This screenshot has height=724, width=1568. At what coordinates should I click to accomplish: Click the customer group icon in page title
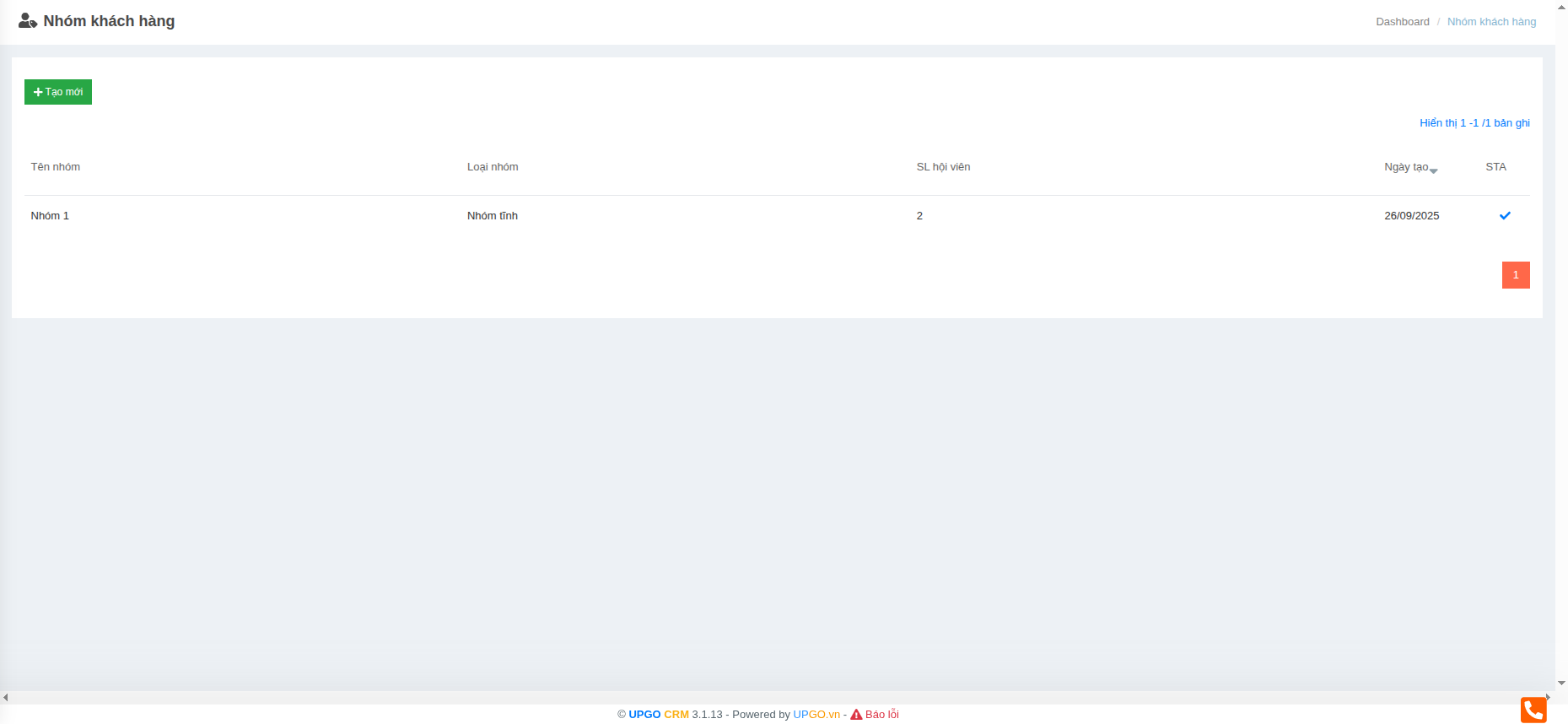click(28, 21)
